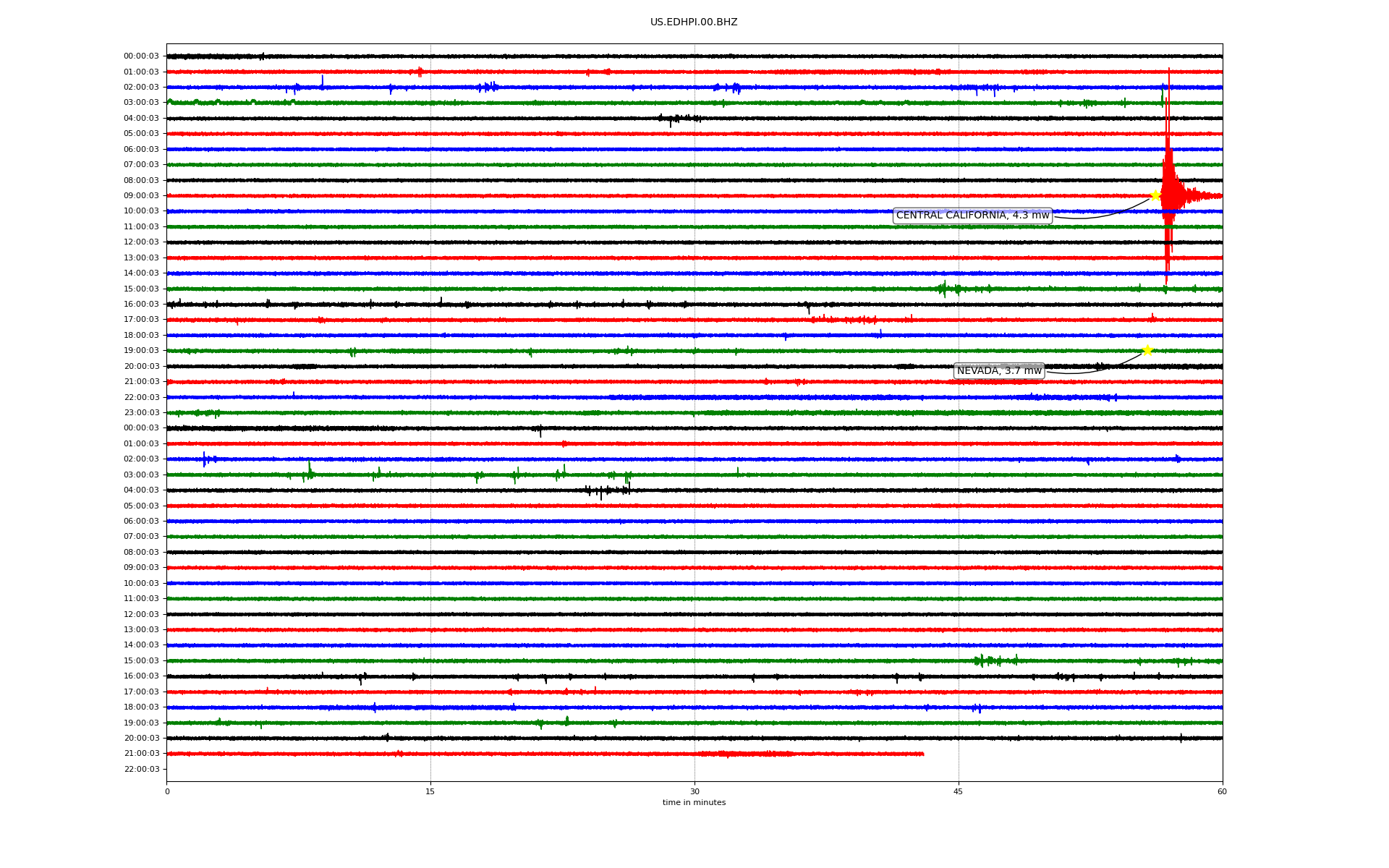The image size is (1389, 868).
Task: Click the yellow star near Central California annotation
Action: (x=1155, y=195)
